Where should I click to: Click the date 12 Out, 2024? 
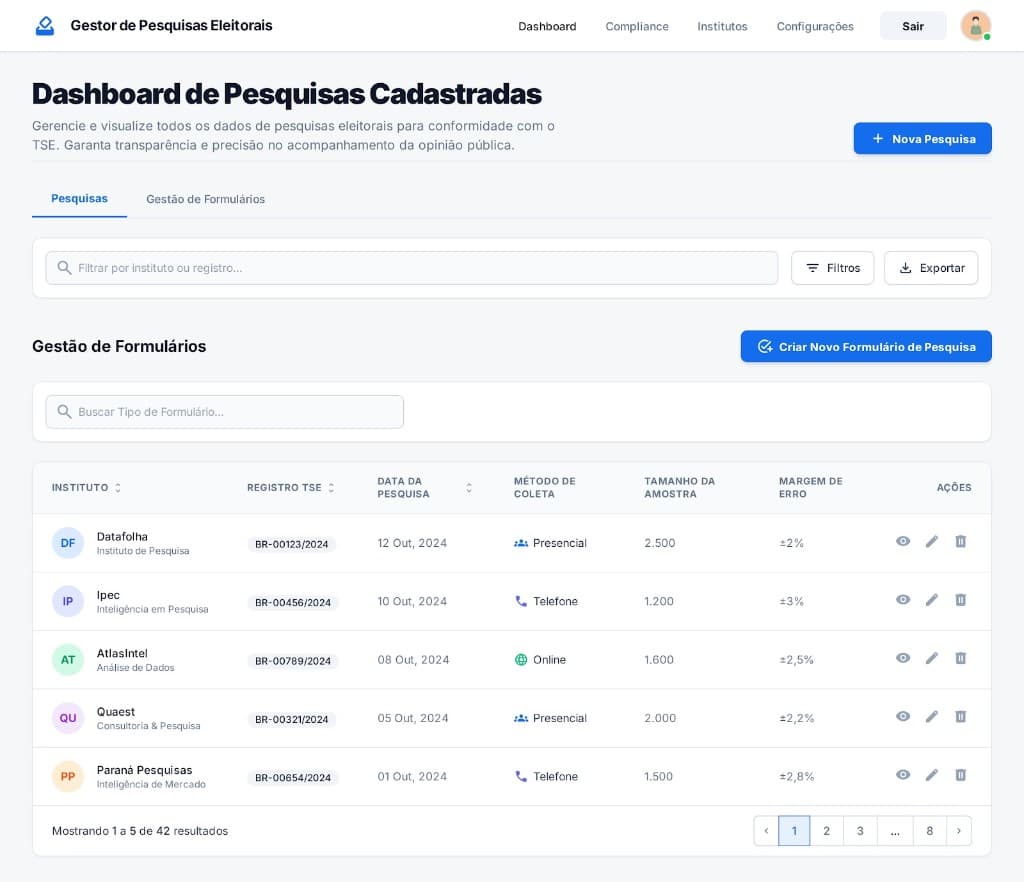[412, 543]
